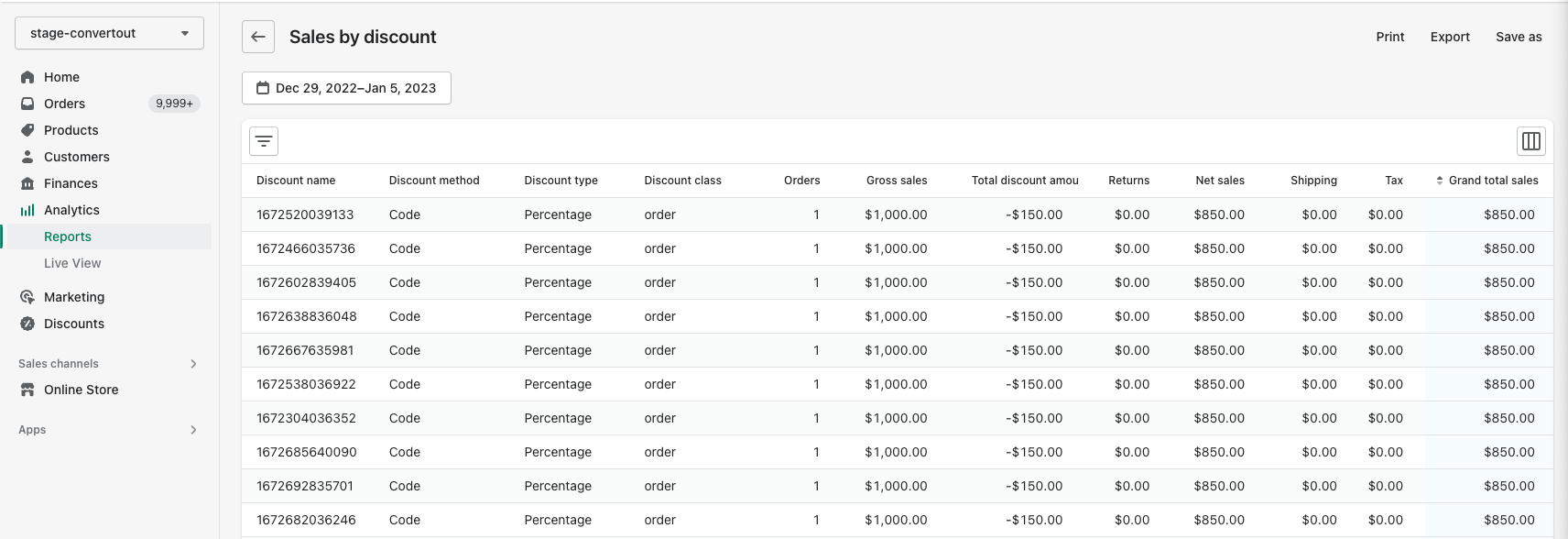Click the Print button
1568x539 pixels.
click(x=1389, y=37)
